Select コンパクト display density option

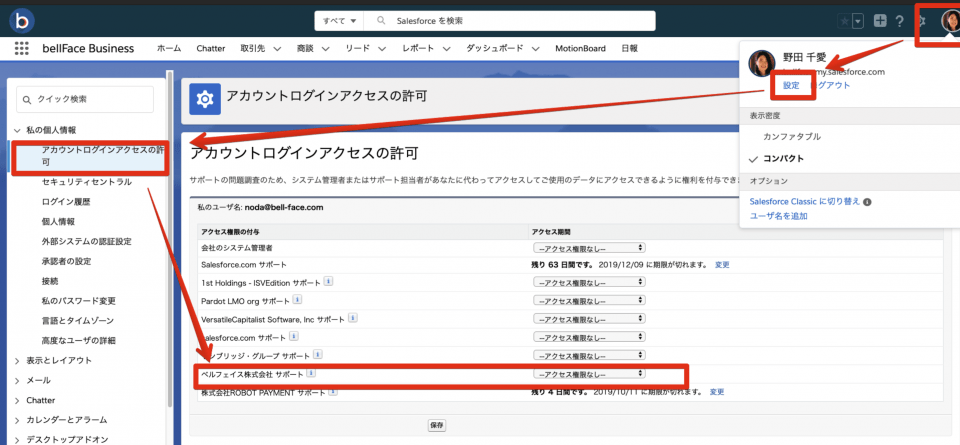tap(784, 159)
